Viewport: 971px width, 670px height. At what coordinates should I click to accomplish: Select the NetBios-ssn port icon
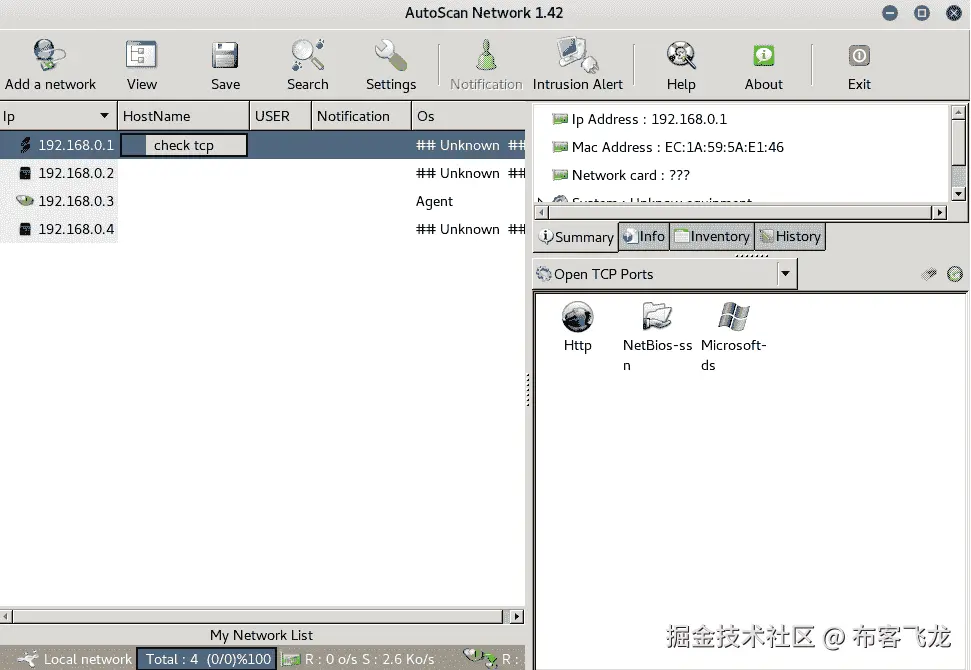(656, 316)
